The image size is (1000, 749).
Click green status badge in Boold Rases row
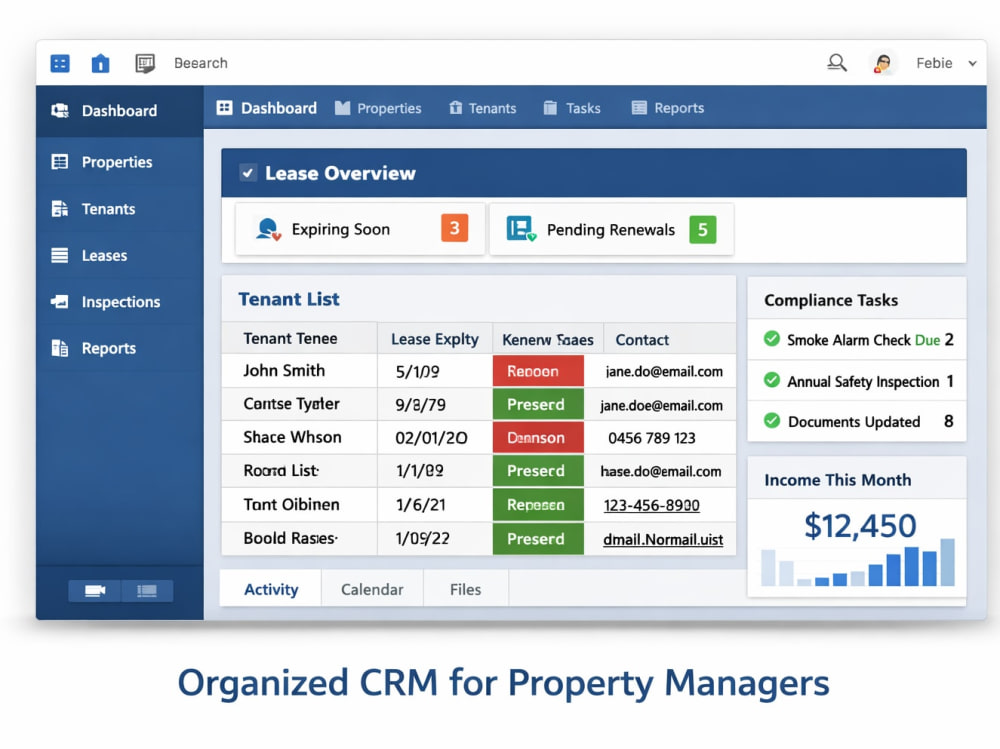click(538, 539)
